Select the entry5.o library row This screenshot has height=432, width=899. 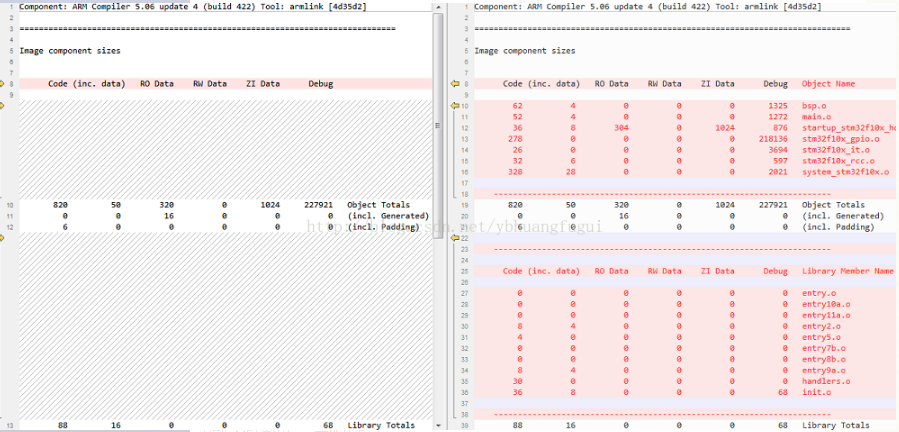point(685,337)
